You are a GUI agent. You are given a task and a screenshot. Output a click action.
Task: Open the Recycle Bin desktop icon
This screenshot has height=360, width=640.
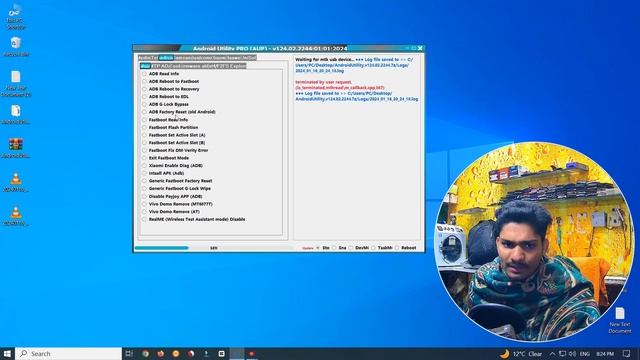pos(16,46)
